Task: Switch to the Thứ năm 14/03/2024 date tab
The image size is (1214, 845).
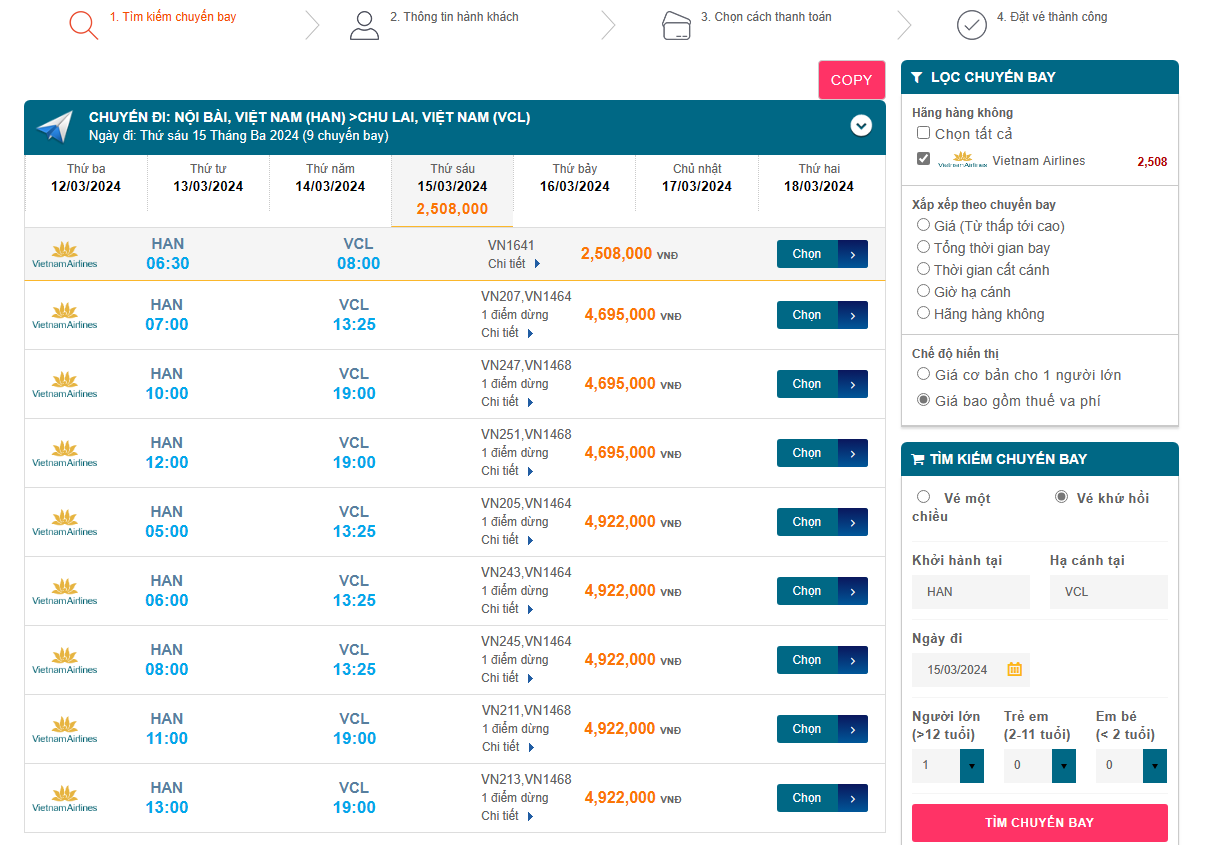Action: [x=330, y=178]
